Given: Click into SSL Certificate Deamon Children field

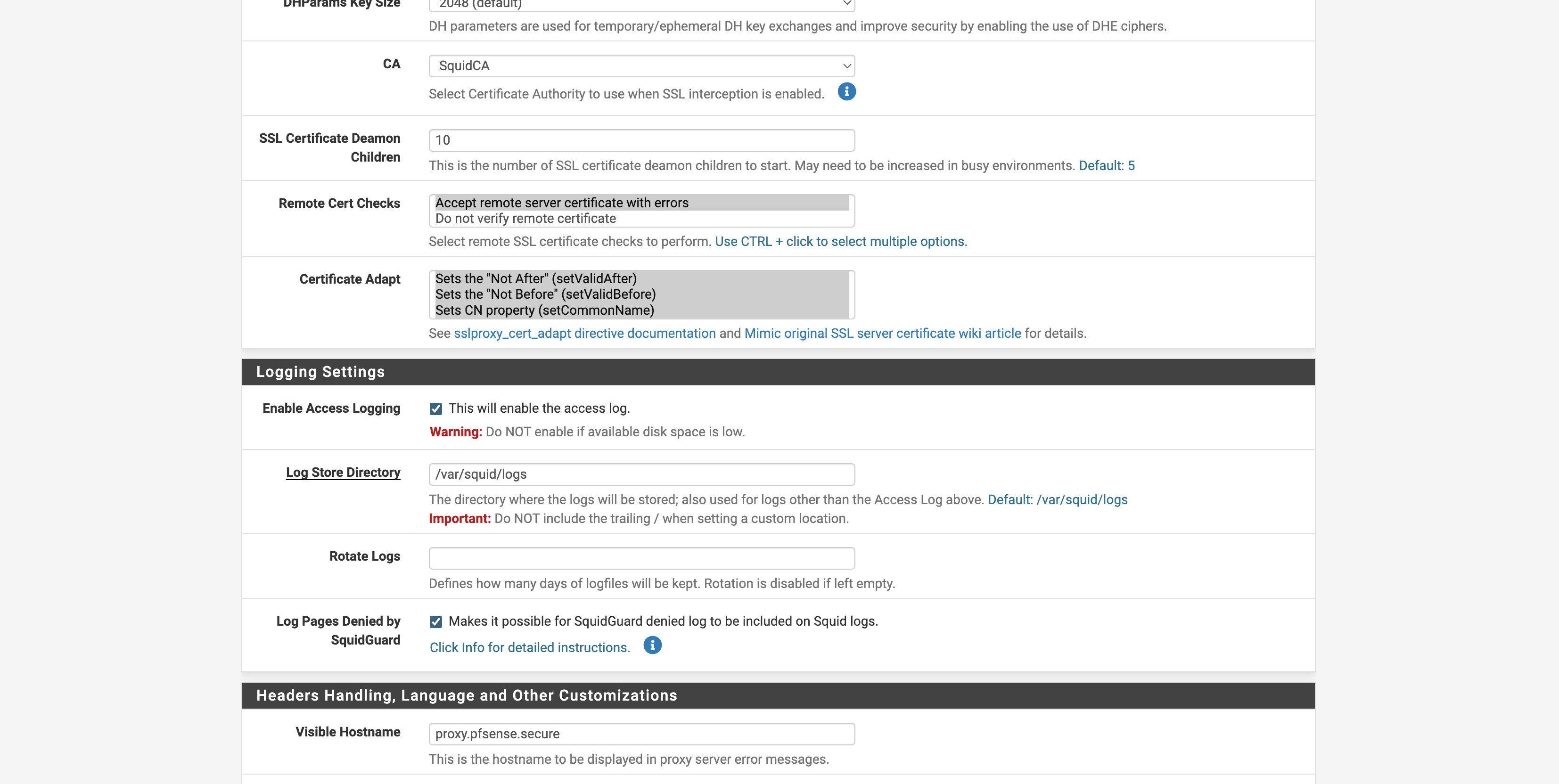Looking at the screenshot, I should point(641,140).
